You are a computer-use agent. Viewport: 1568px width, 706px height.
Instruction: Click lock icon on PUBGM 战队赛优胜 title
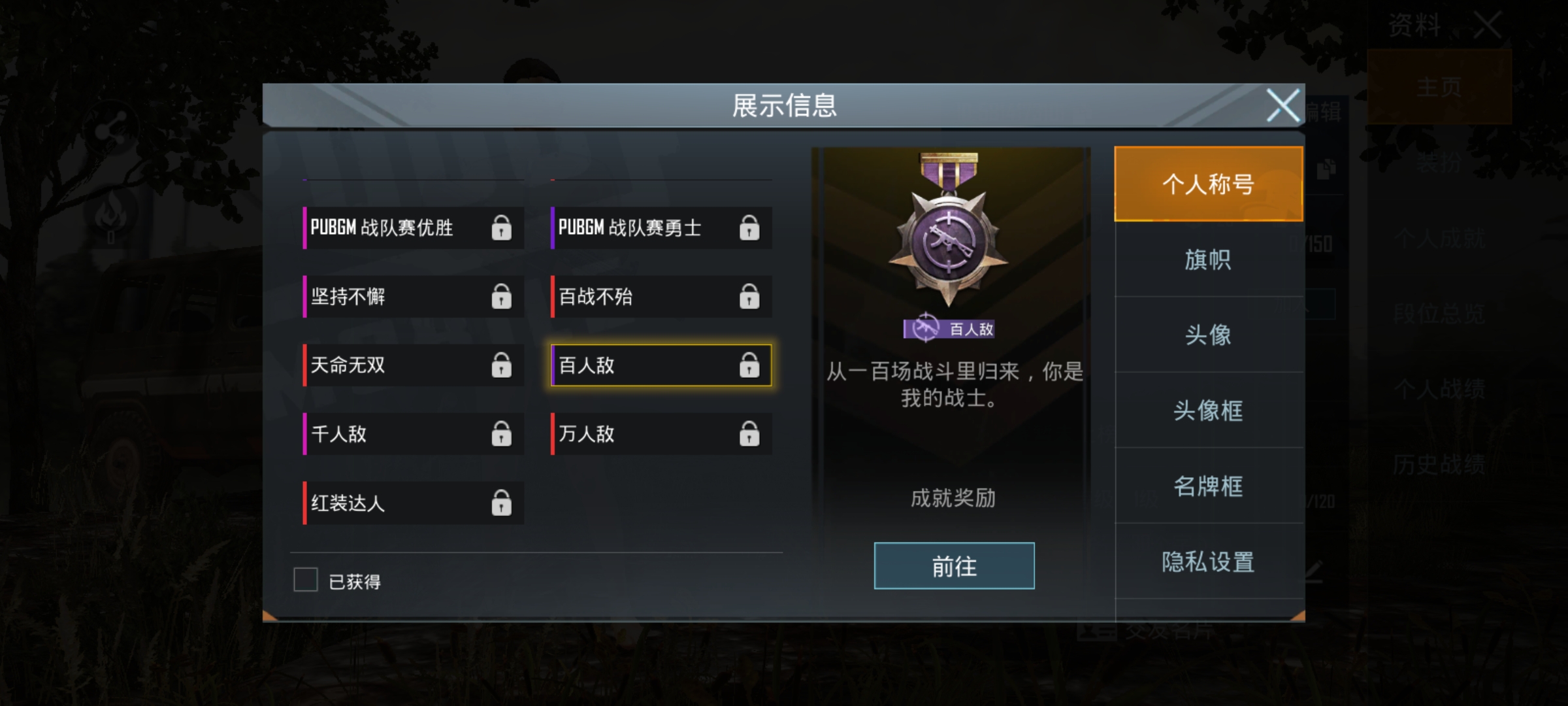501,227
